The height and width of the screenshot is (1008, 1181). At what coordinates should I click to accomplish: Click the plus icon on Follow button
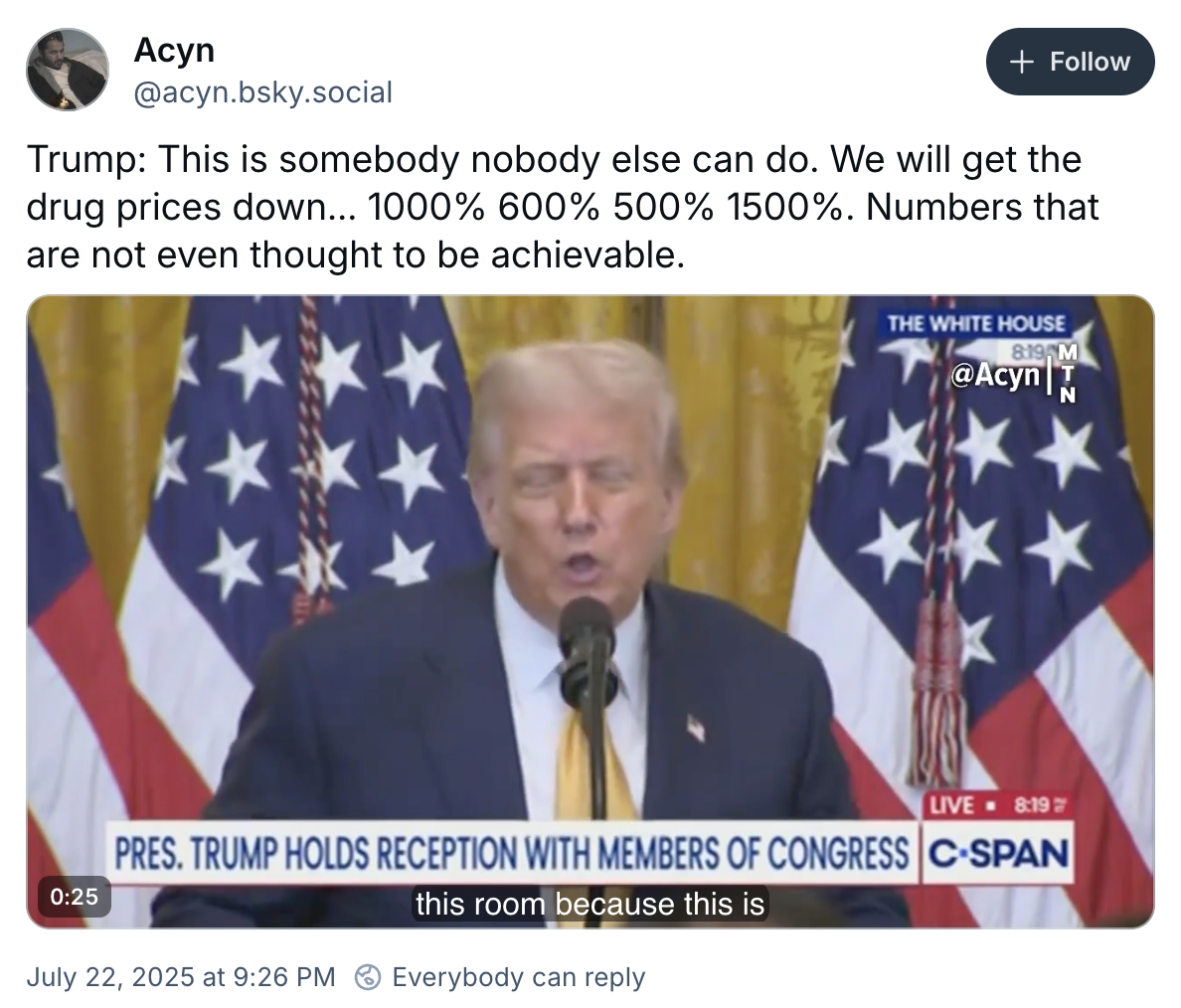1021,62
